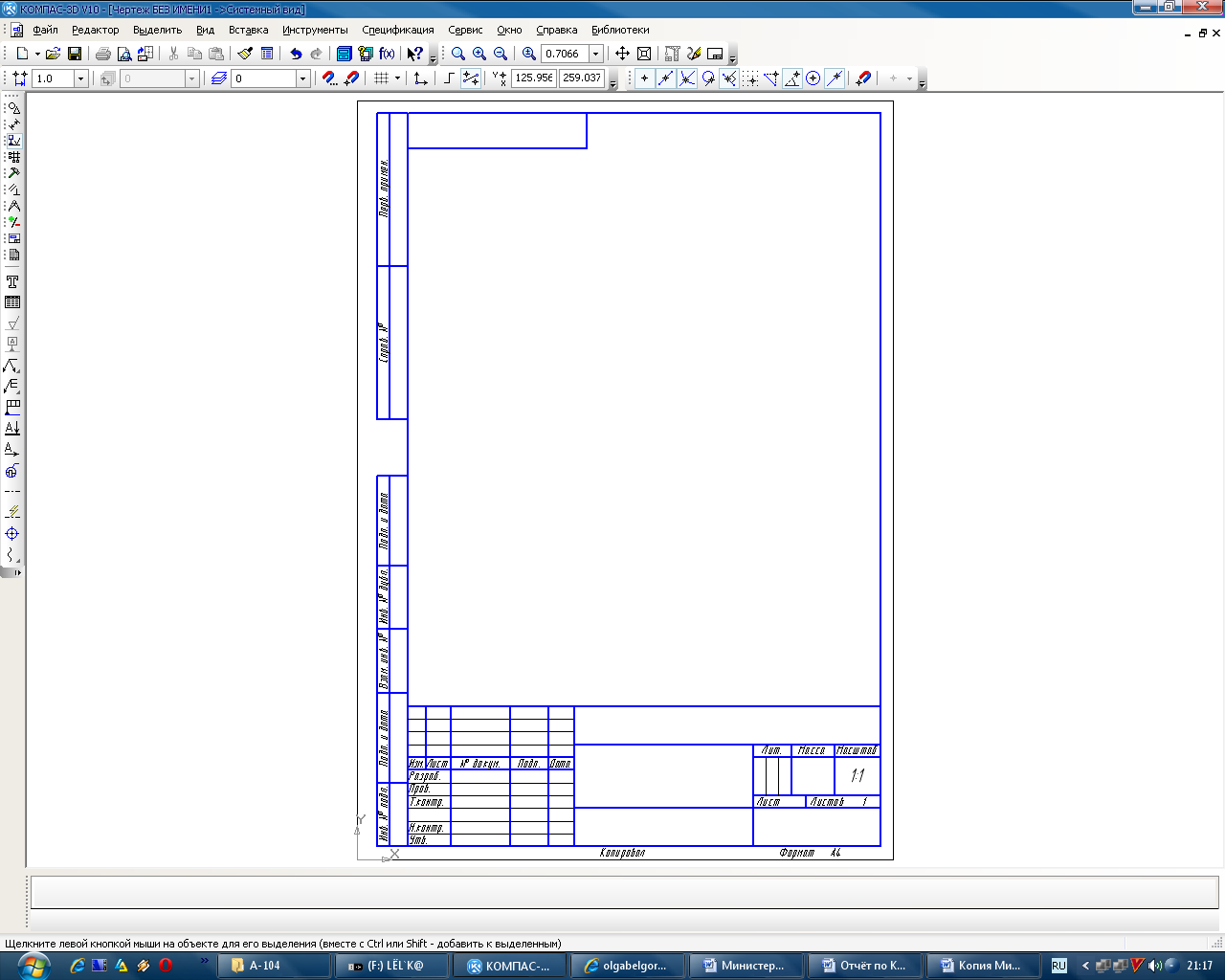Zoom out with the minus magnifier
The image size is (1225, 980).
click(x=501, y=54)
